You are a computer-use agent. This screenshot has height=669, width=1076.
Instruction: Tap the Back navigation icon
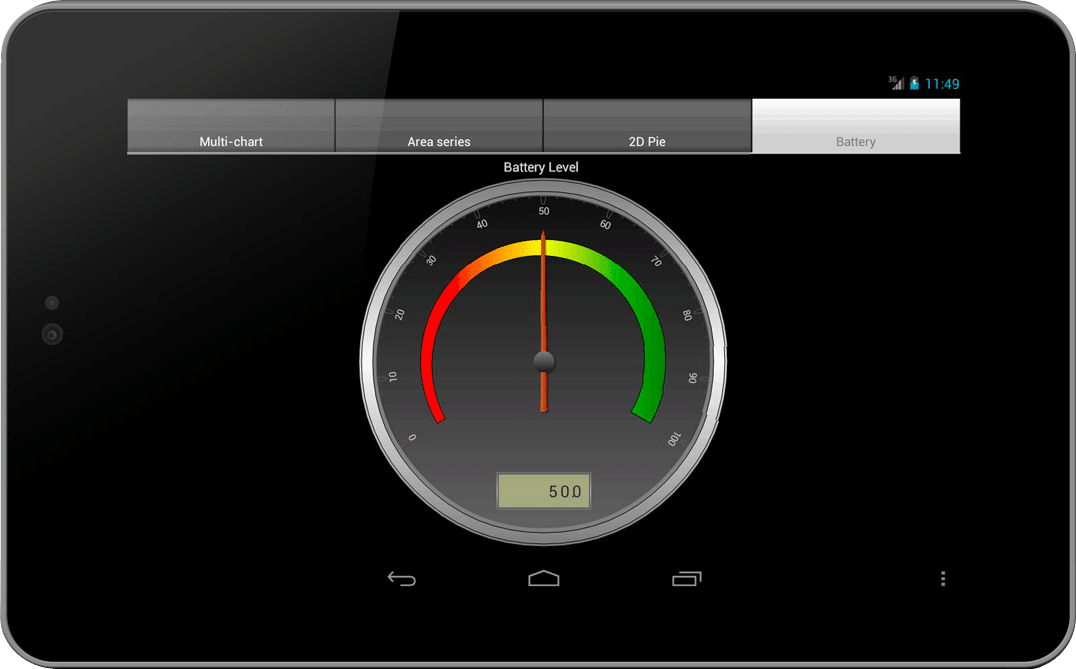tap(401, 578)
